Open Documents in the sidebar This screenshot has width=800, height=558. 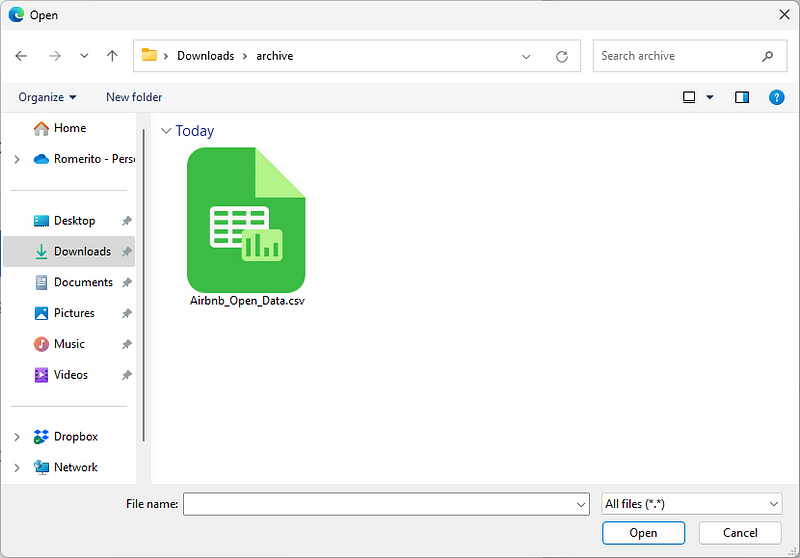pos(73,282)
